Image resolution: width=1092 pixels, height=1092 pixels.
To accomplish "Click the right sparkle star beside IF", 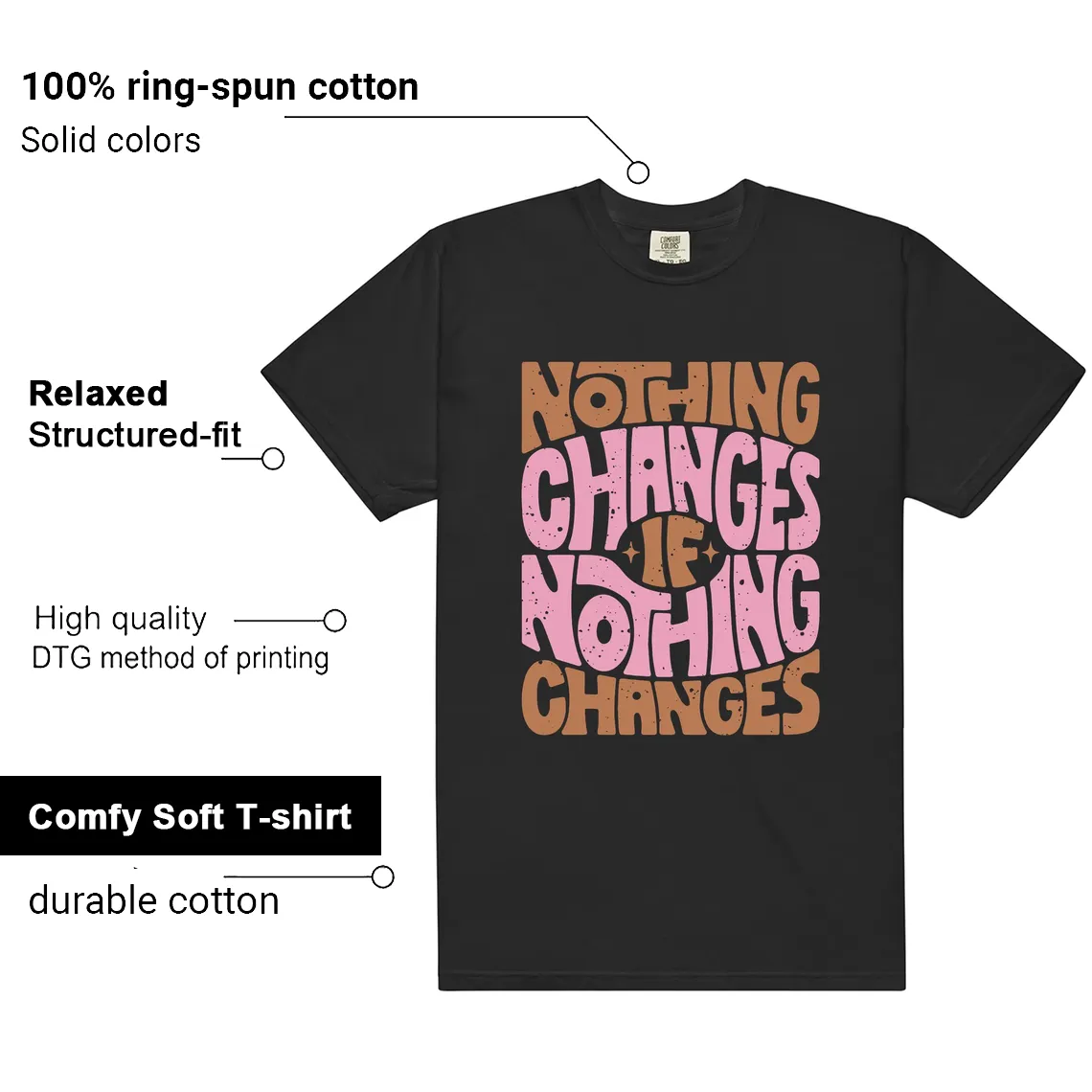I will 710,554.
